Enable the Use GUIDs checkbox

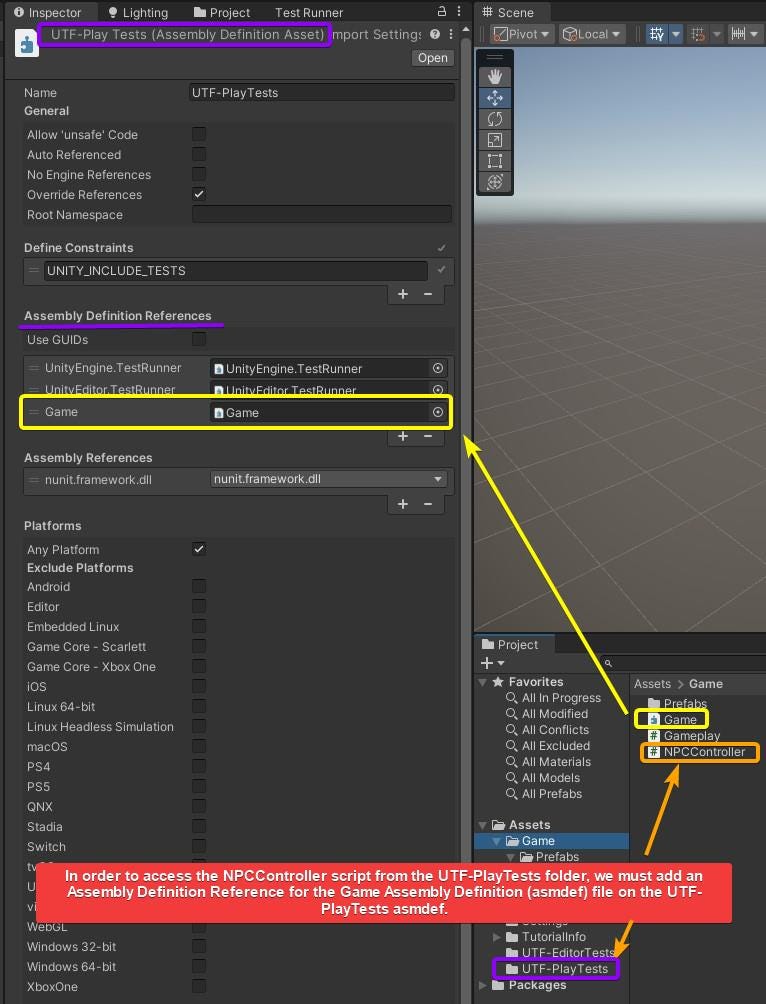(199, 339)
